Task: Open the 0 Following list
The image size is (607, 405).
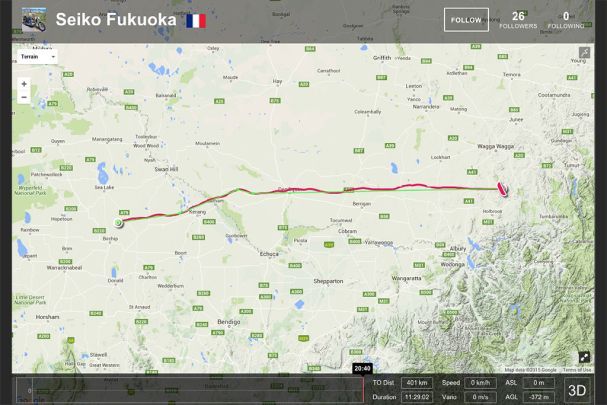Action: click(566, 20)
